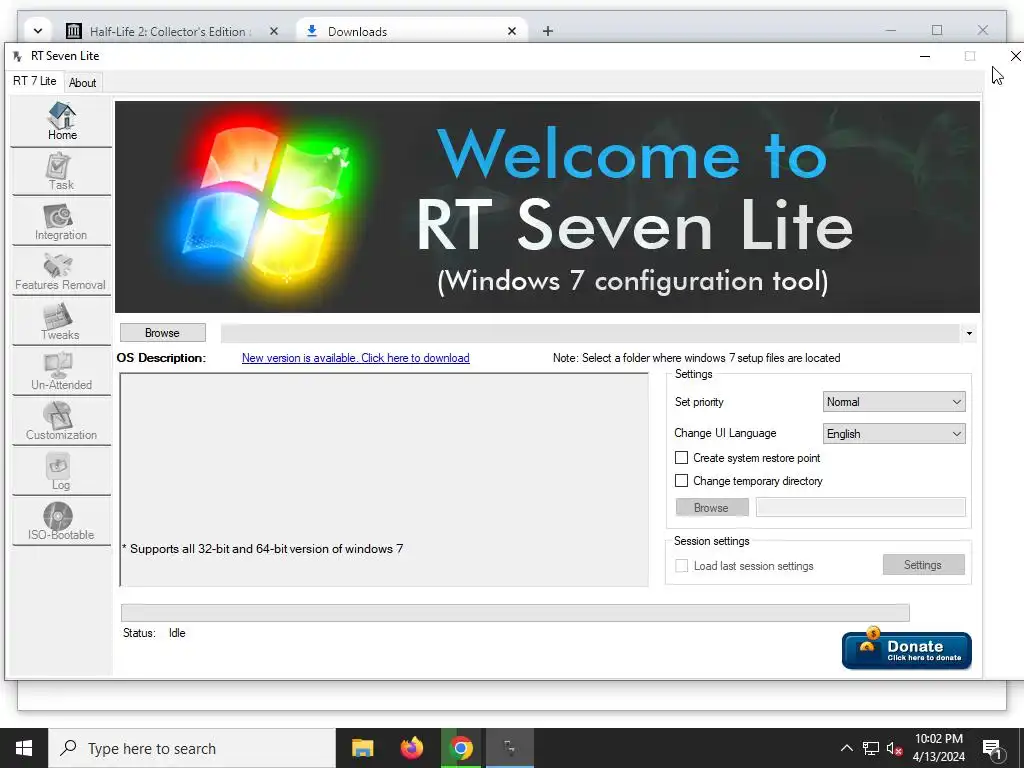Switch to Chrome in the taskbar

[461, 748]
